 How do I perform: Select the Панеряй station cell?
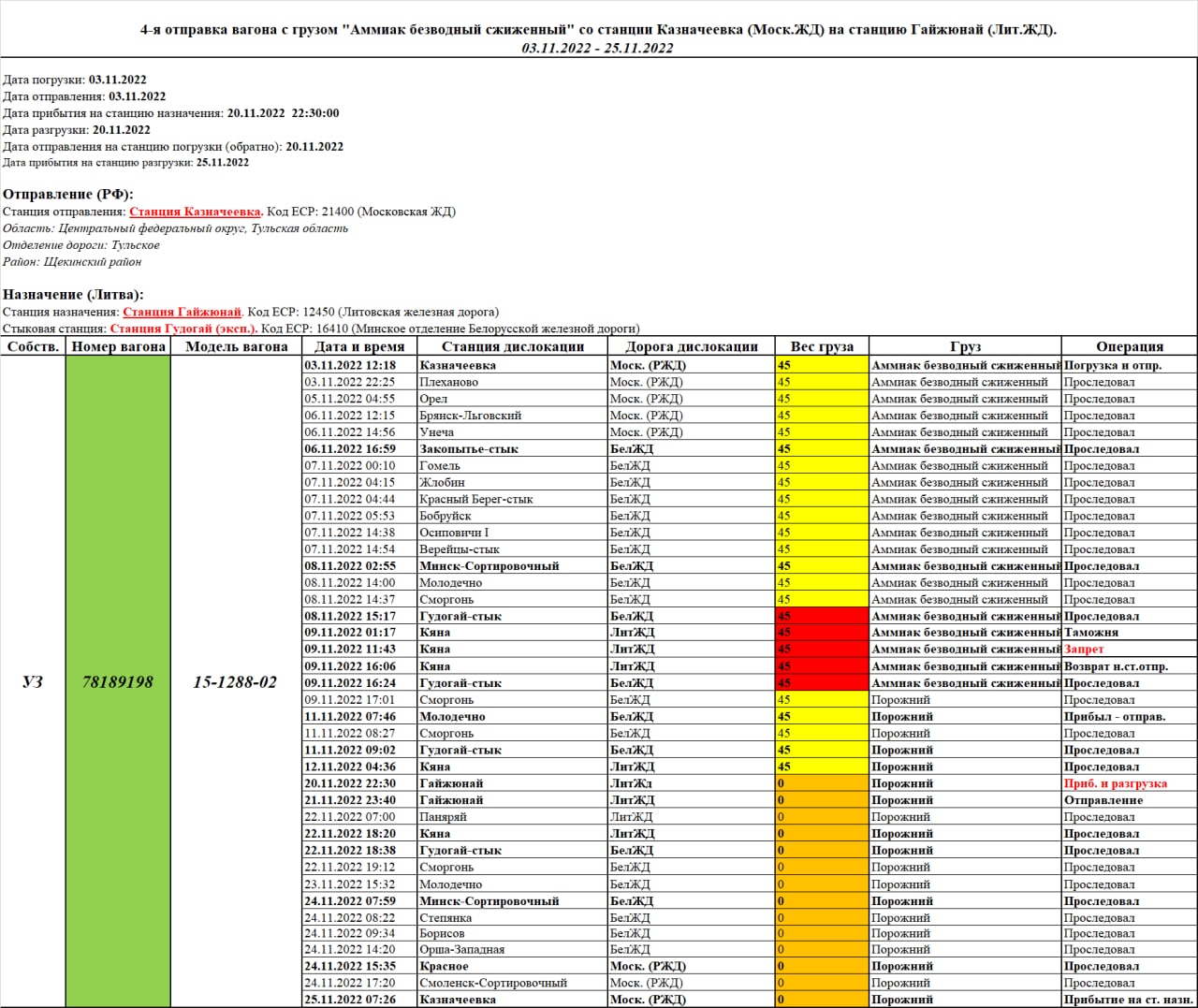tap(443, 817)
